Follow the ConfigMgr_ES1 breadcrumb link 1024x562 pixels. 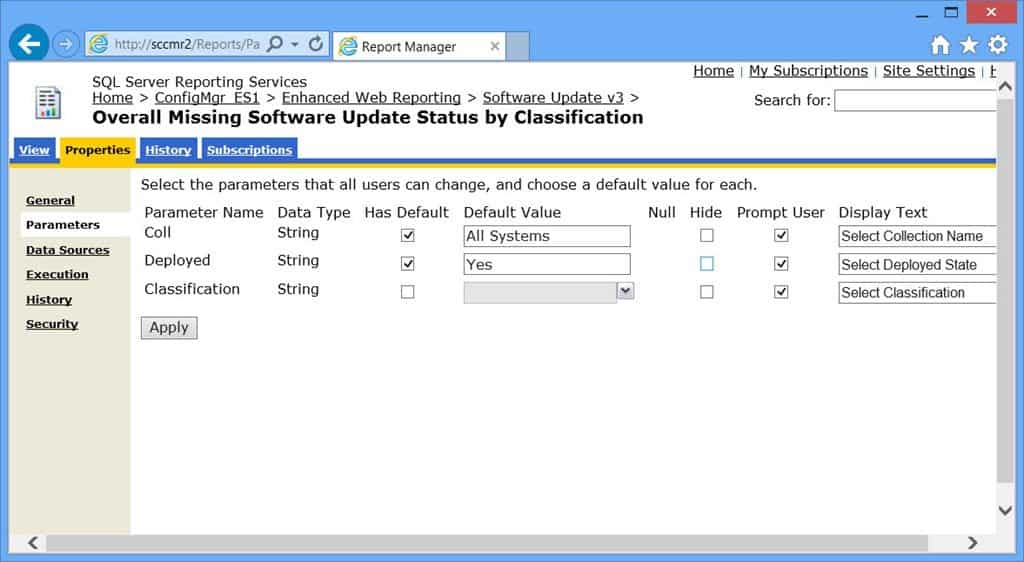207,98
